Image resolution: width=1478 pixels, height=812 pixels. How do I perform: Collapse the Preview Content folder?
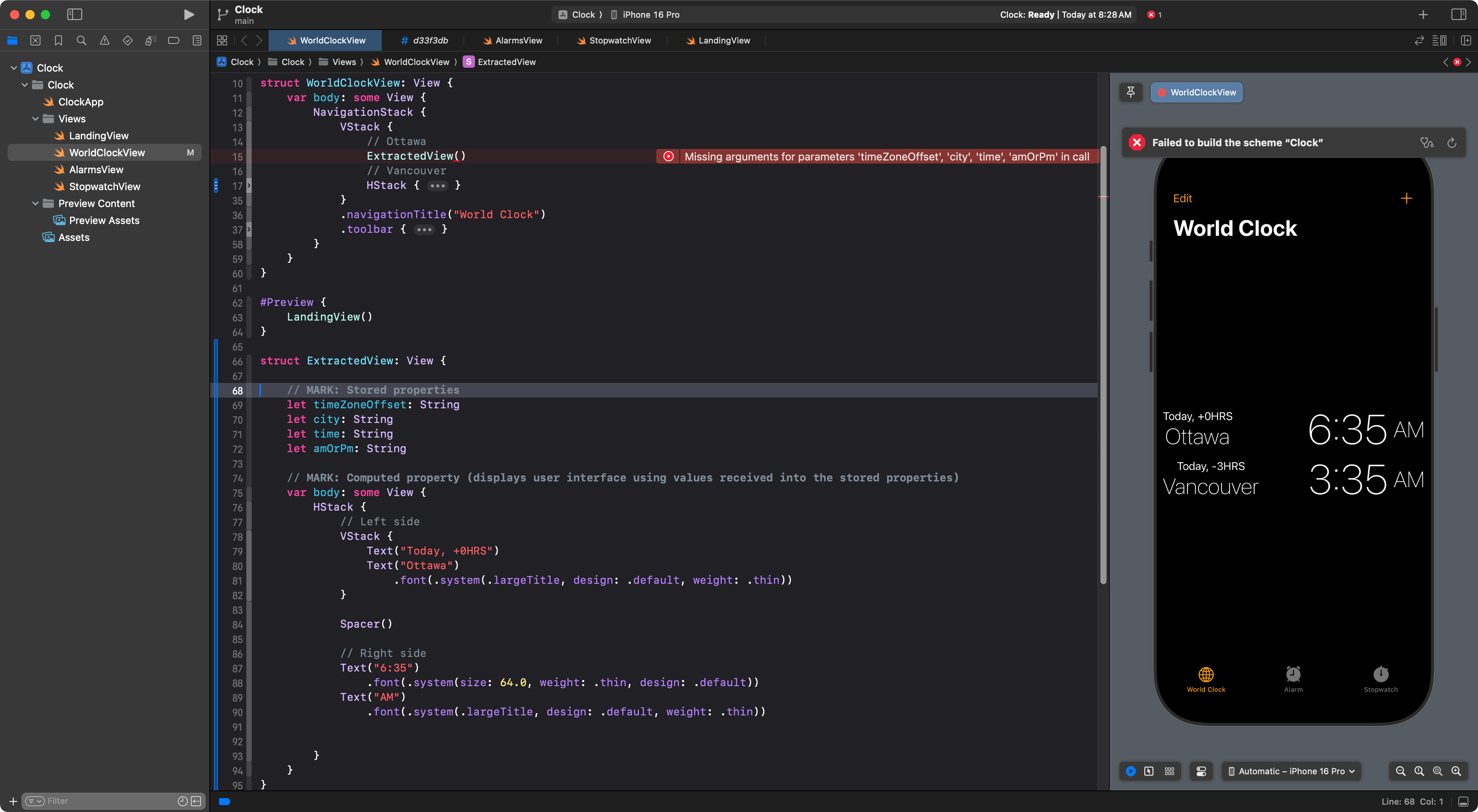tap(35, 203)
